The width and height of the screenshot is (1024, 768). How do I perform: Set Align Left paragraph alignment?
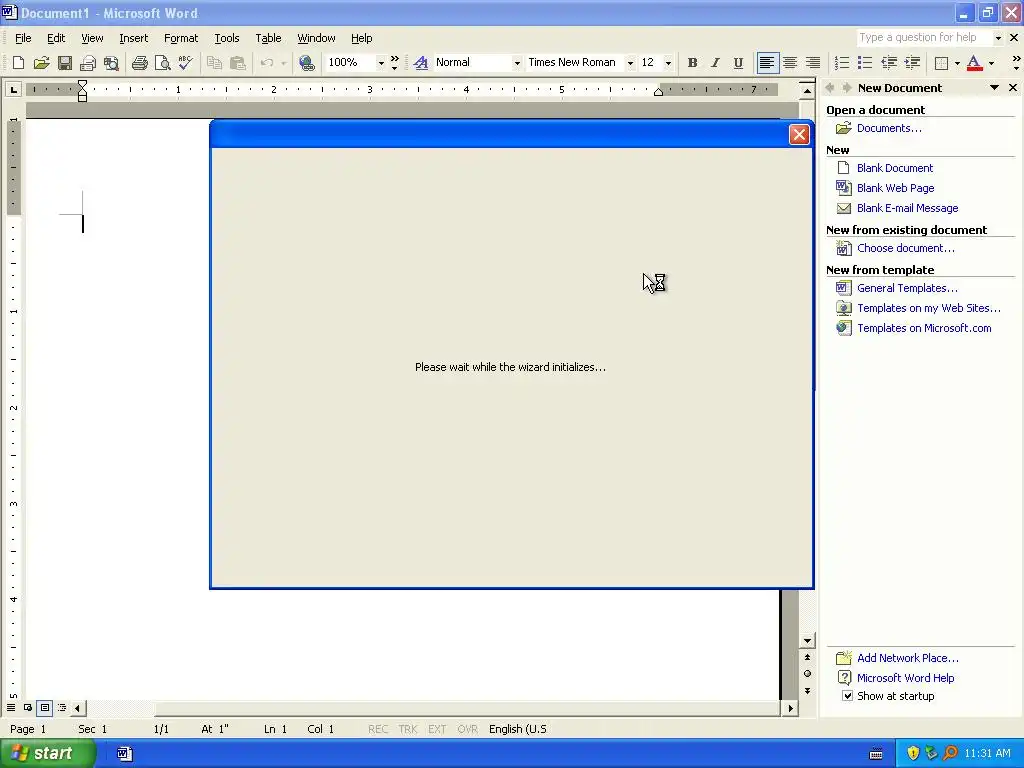pyautogui.click(x=767, y=63)
